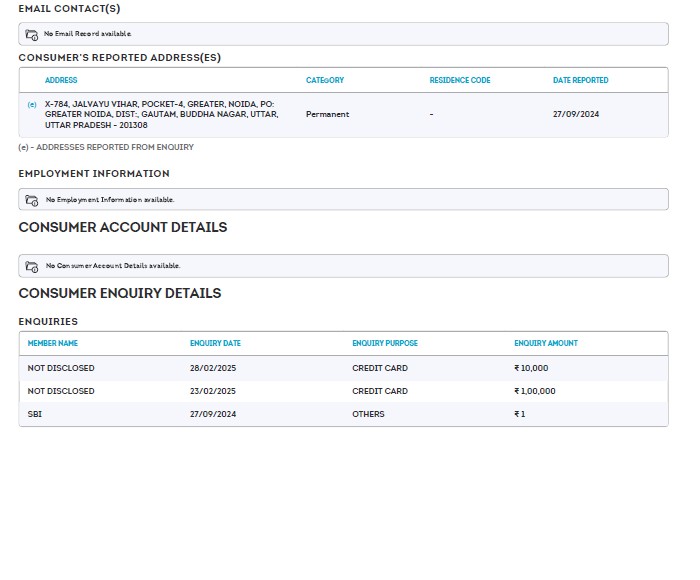Click the ENQUIRY DATE column header

[x=215, y=343]
